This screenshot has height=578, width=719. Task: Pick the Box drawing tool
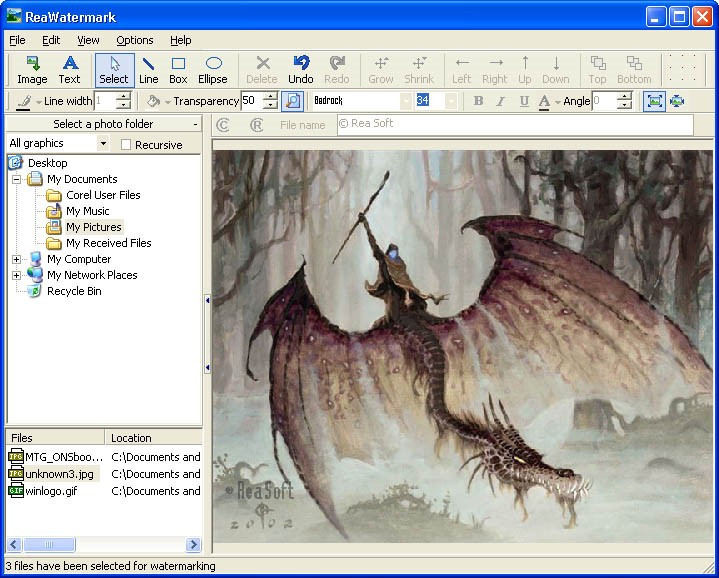(178, 70)
